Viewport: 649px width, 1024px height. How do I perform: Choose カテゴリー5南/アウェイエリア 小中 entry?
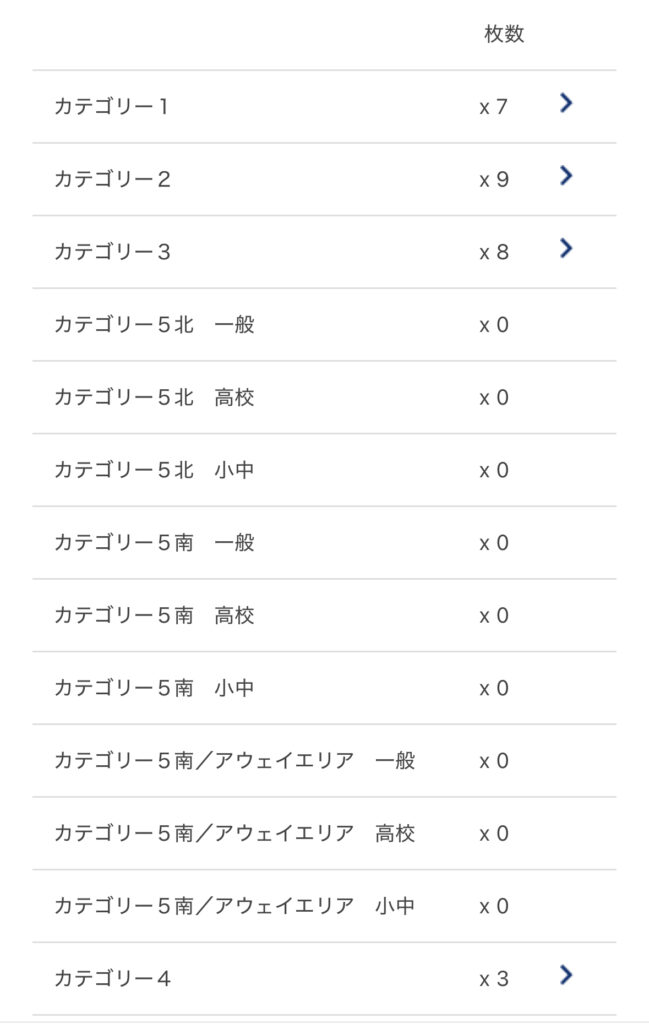click(234, 906)
